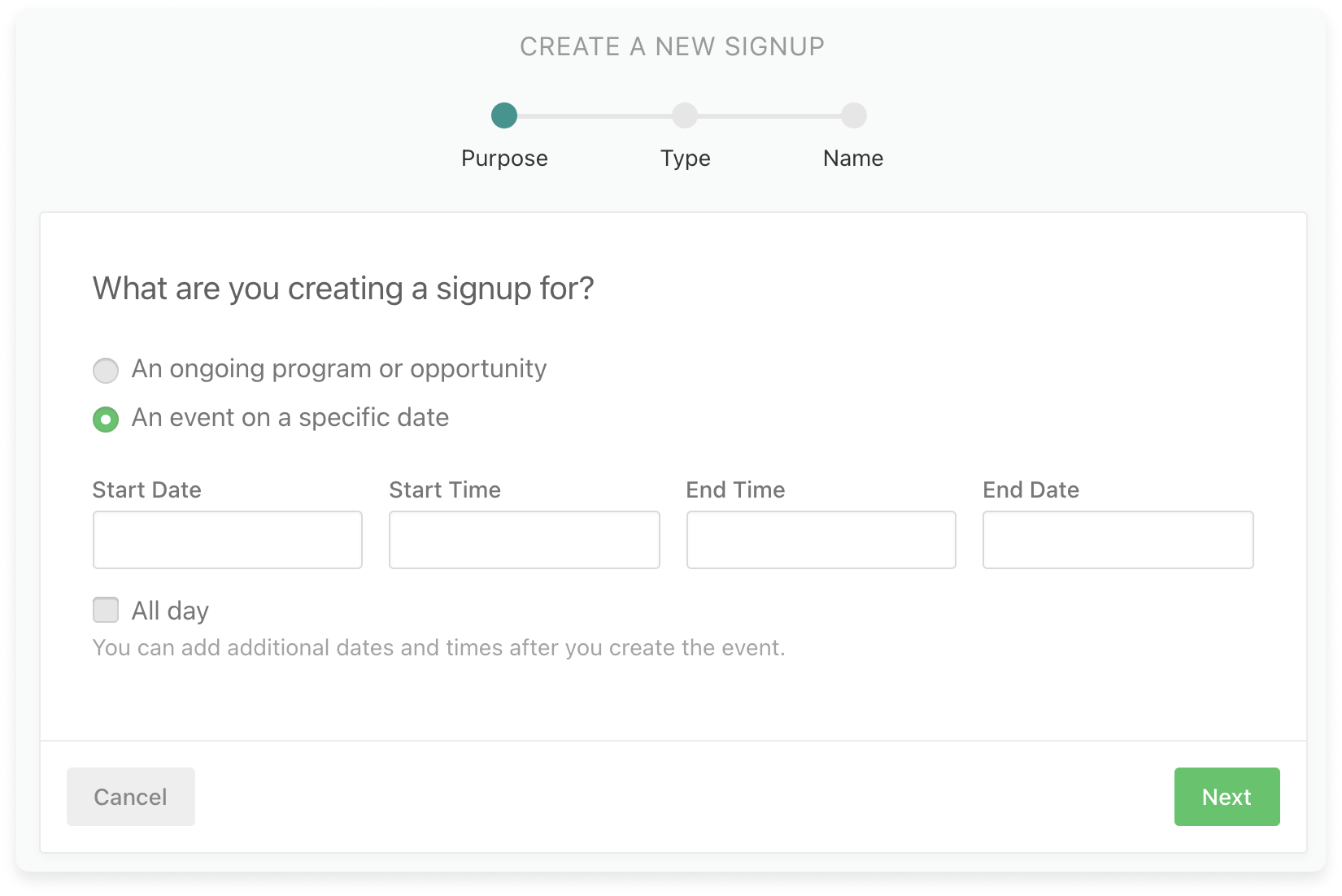Enable the All day checkbox
1342x896 pixels.
tap(106, 610)
